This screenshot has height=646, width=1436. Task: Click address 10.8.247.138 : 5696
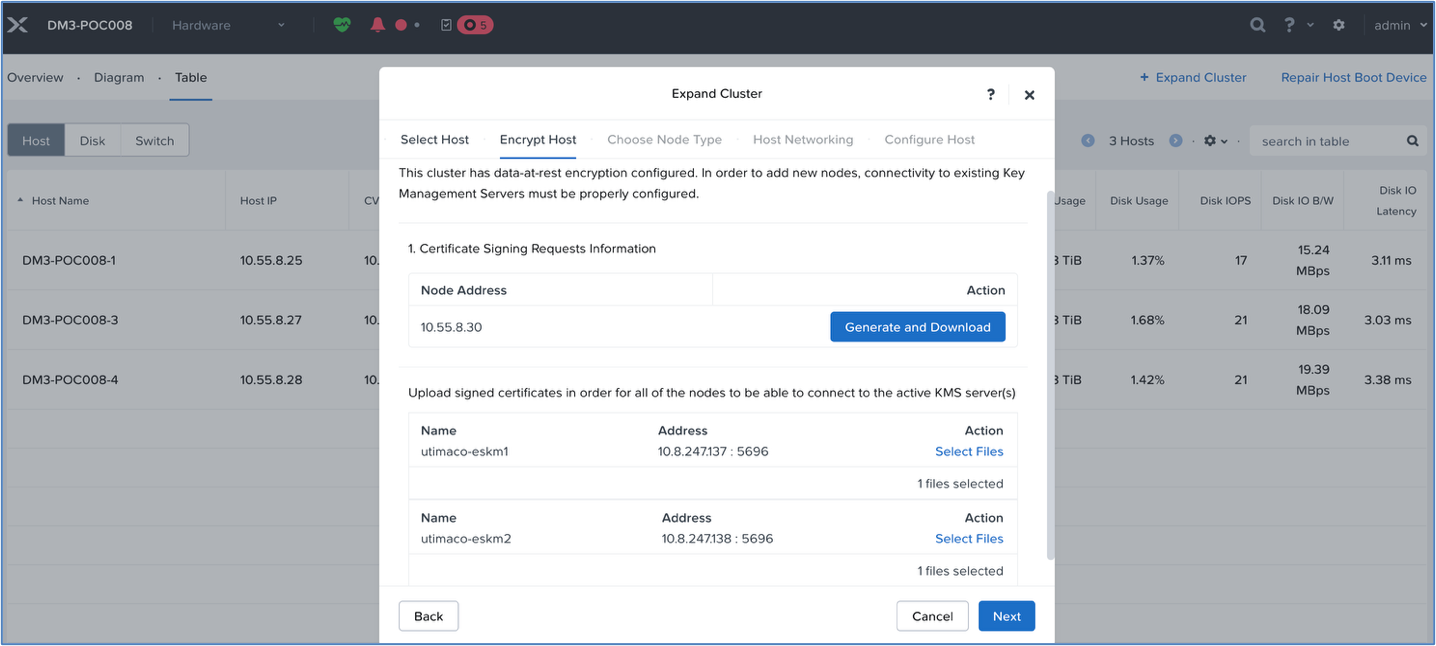pos(717,538)
